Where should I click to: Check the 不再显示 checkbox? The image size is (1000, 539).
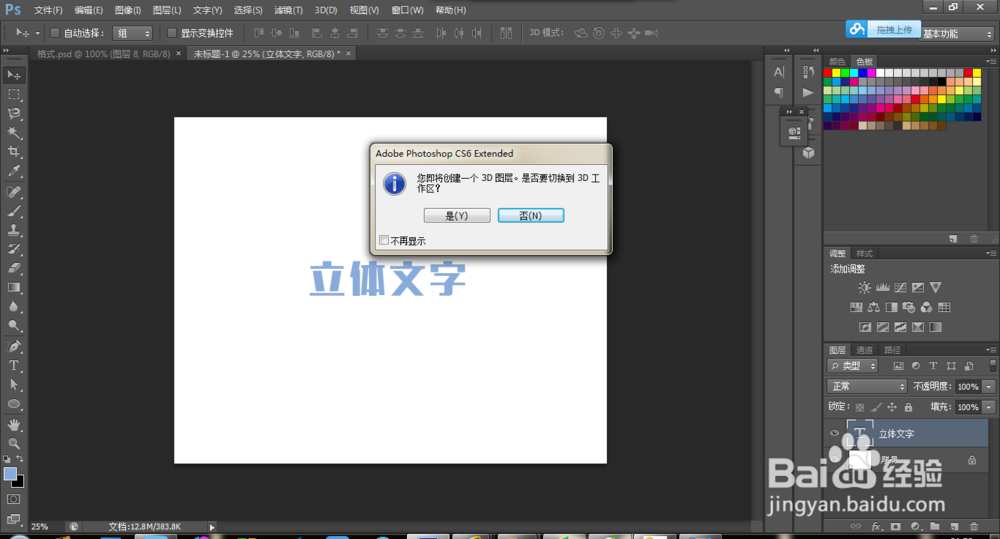point(384,240)
